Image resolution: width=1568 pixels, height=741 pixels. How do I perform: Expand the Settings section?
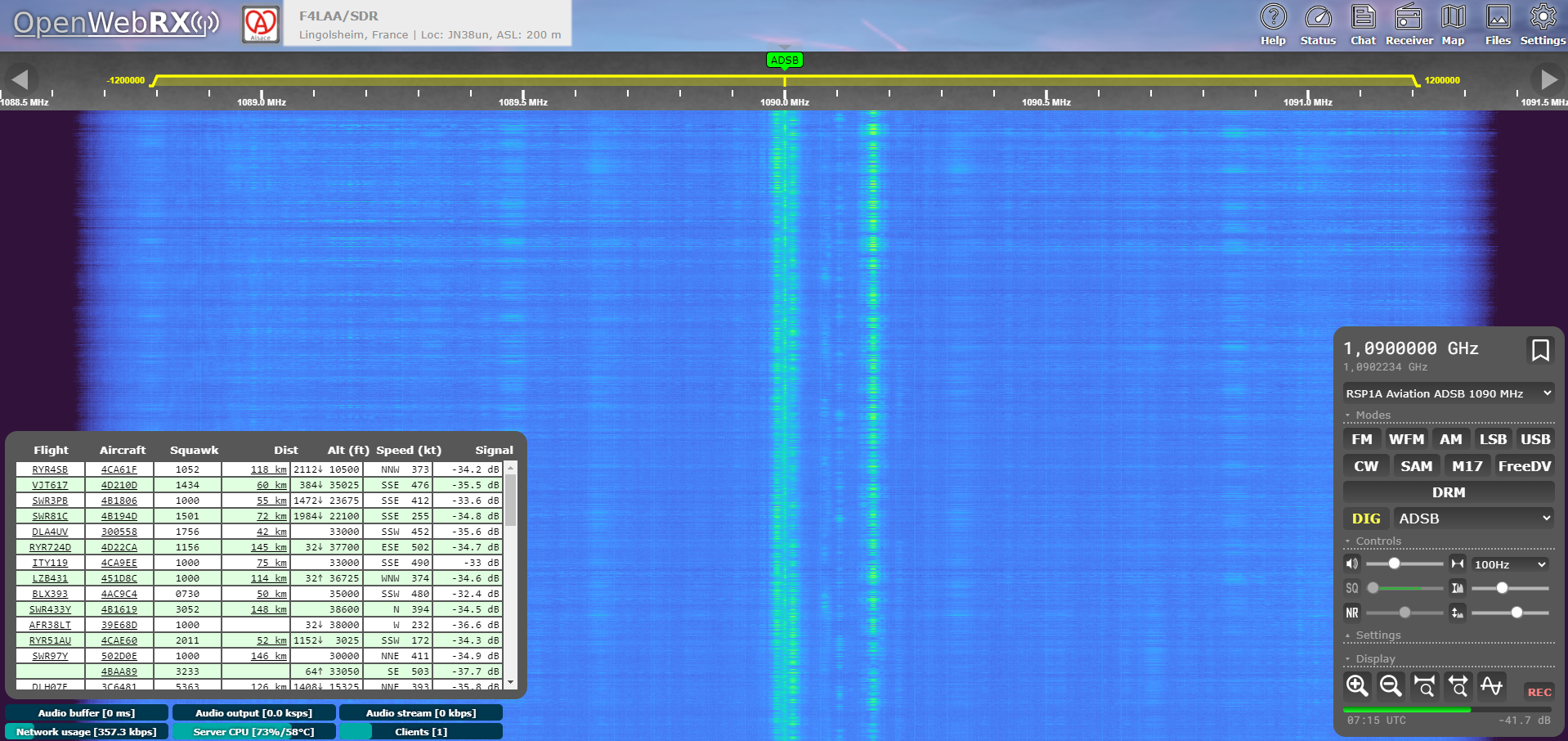(1378, 635)
